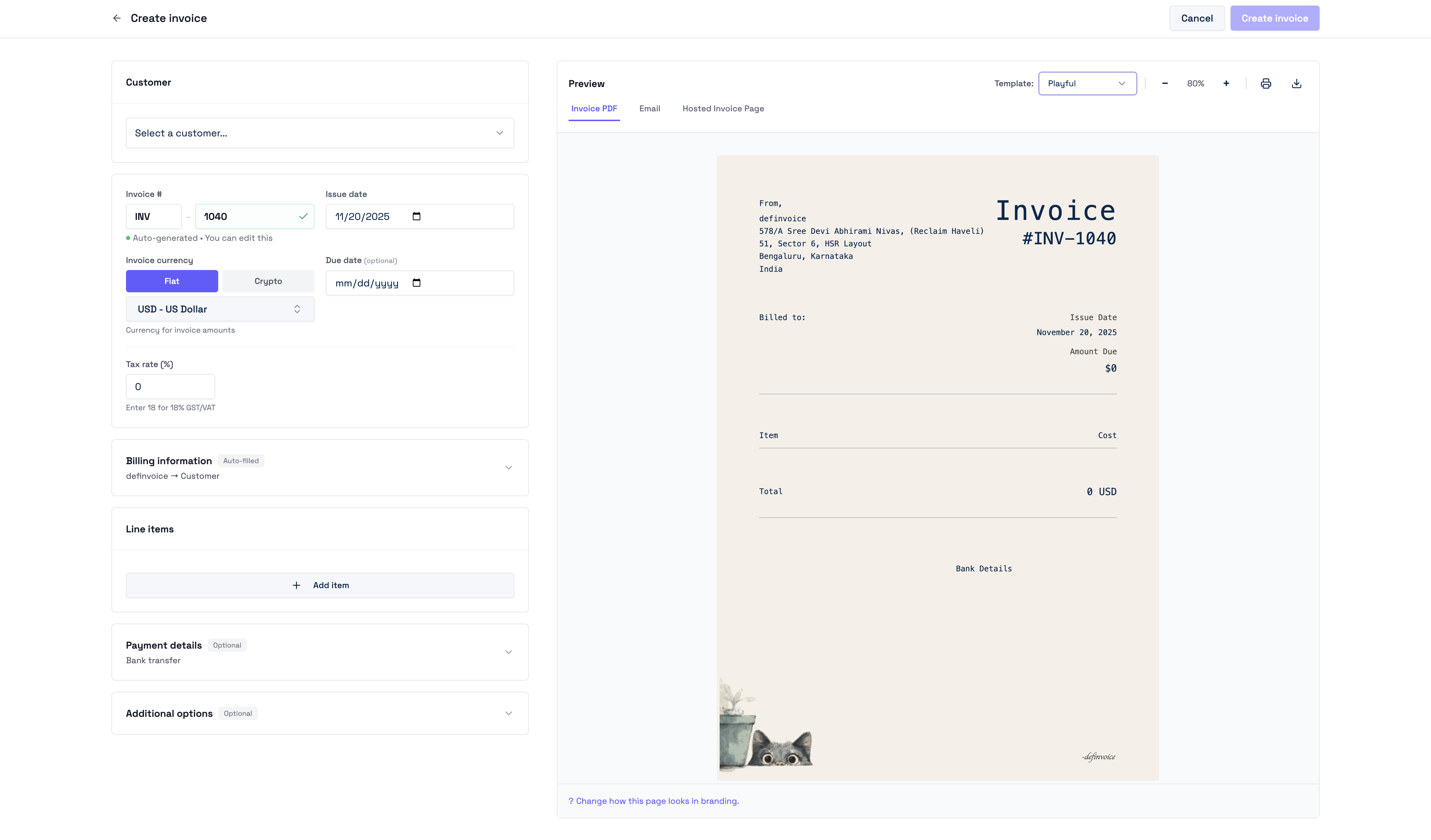
Task: Switch to the Email preview tab
Action: pos(649,109)
